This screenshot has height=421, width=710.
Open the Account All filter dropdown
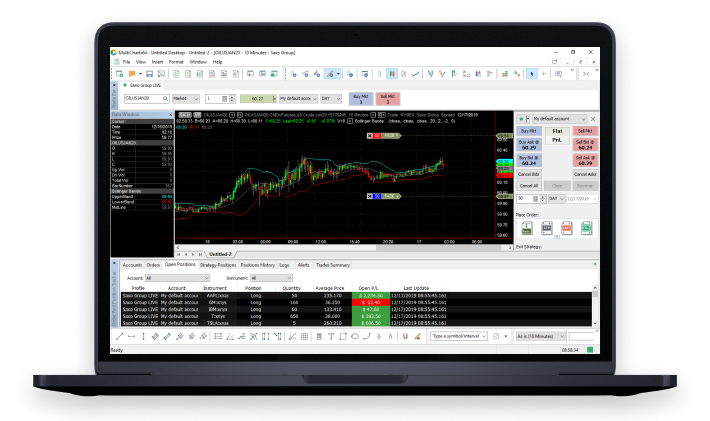point(177,278)
